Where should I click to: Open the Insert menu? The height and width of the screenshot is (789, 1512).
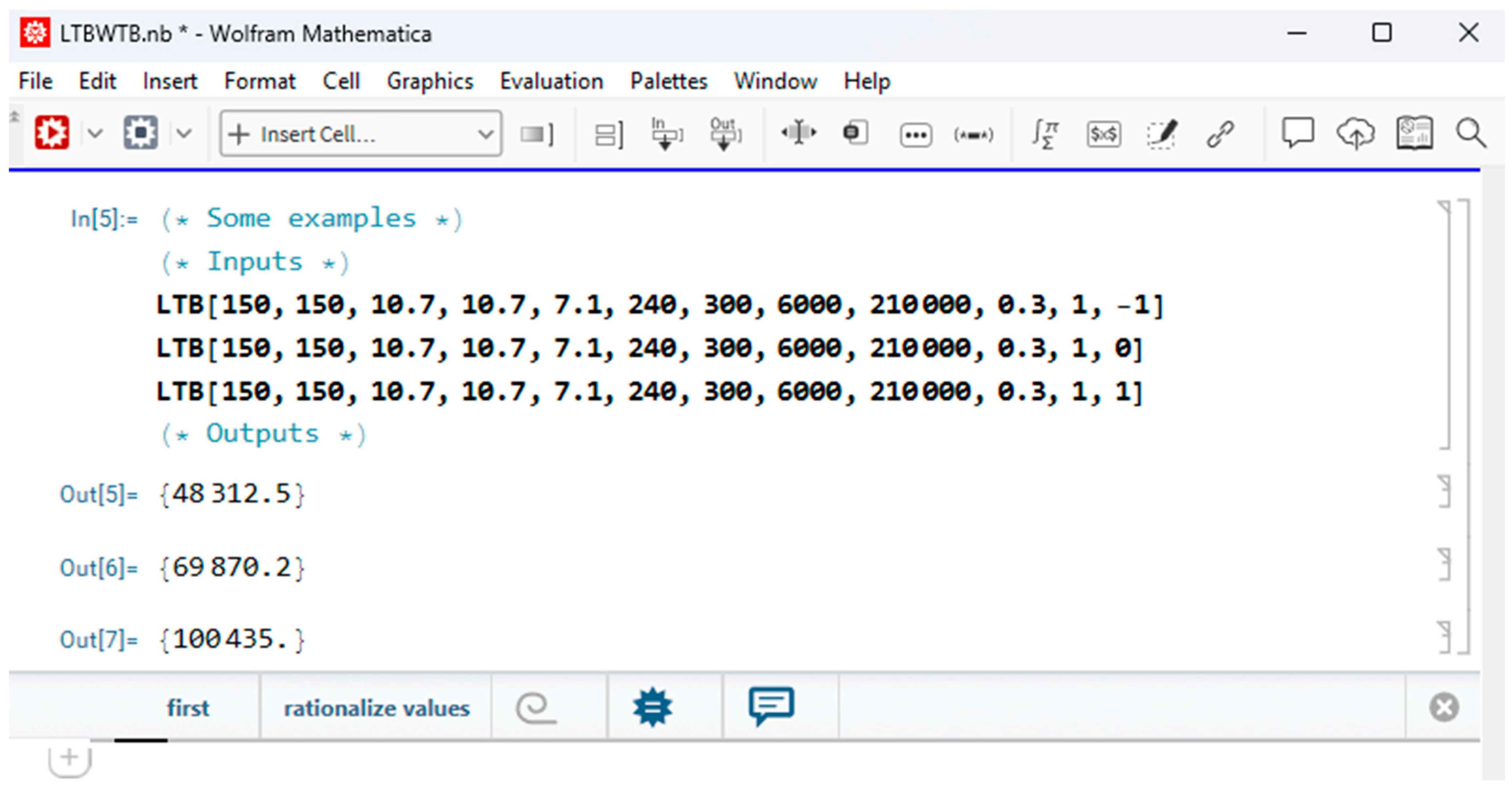[x=170, y=81]
